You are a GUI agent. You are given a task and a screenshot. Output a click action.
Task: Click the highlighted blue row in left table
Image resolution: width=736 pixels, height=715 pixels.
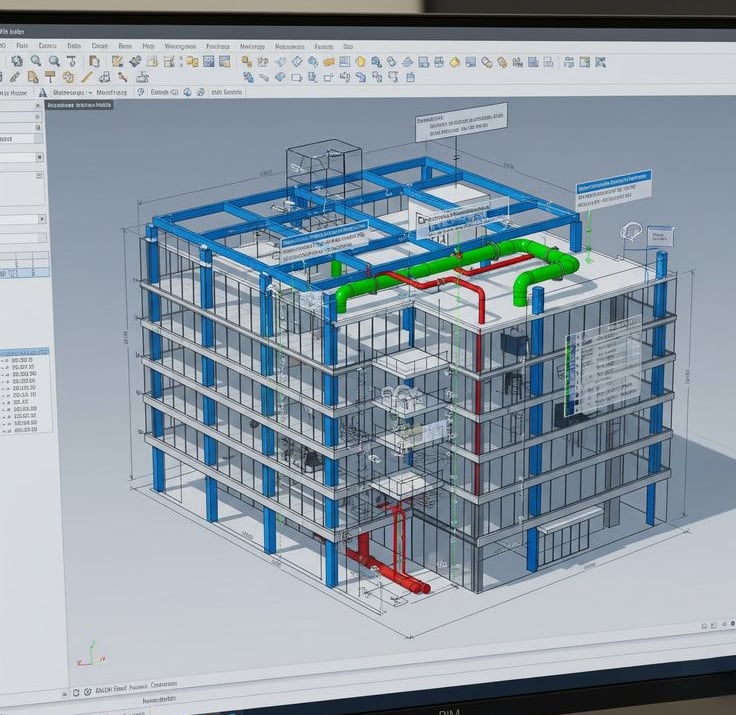coord(24,273)
